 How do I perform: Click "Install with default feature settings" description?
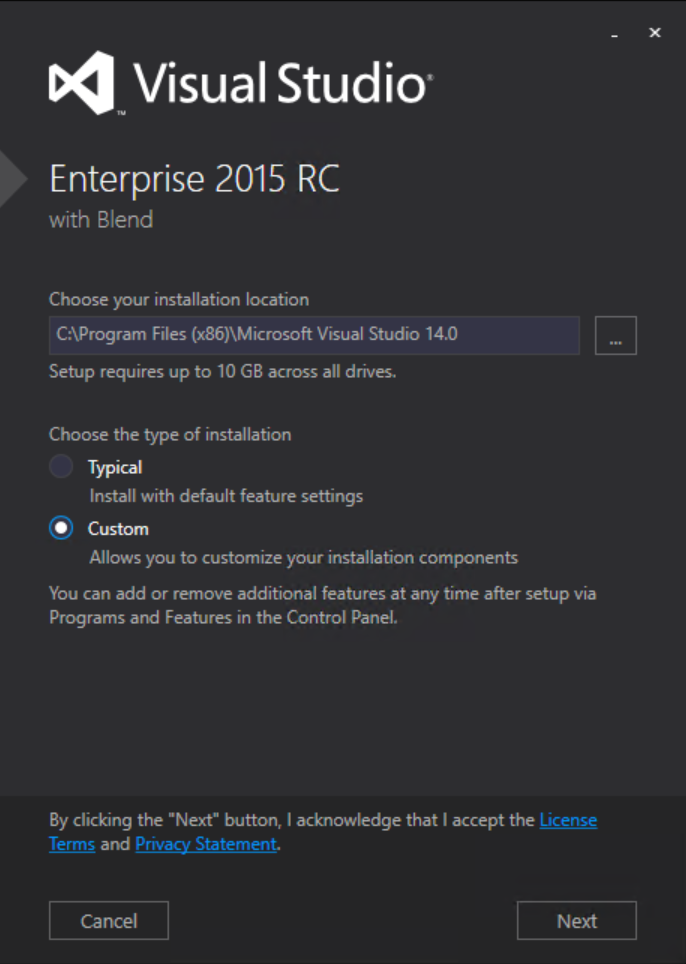point(226,496)
